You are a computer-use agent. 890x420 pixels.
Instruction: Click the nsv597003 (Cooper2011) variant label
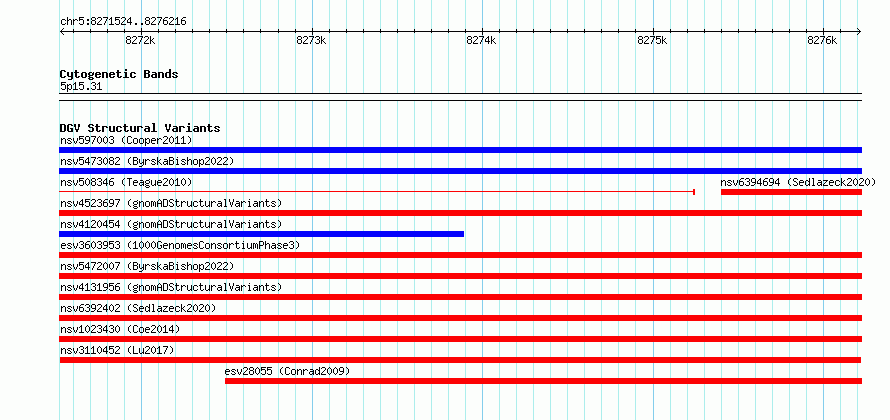126,140
